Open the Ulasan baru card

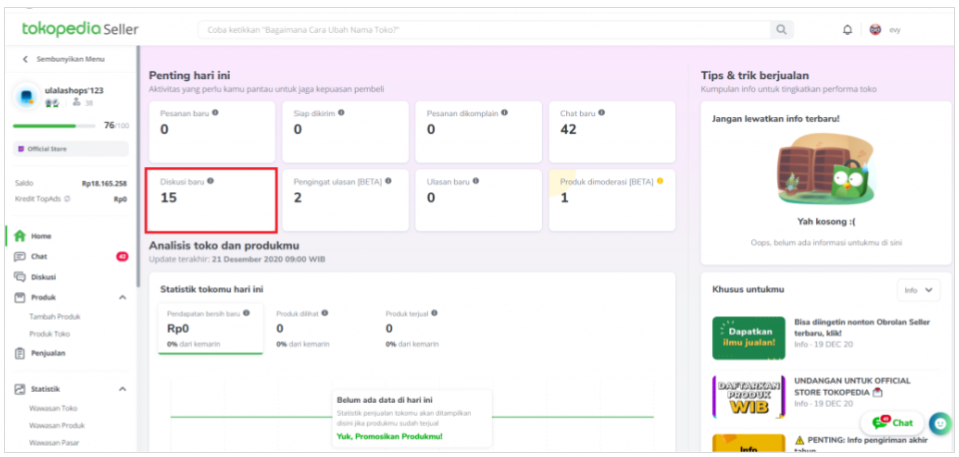(478, 200)
